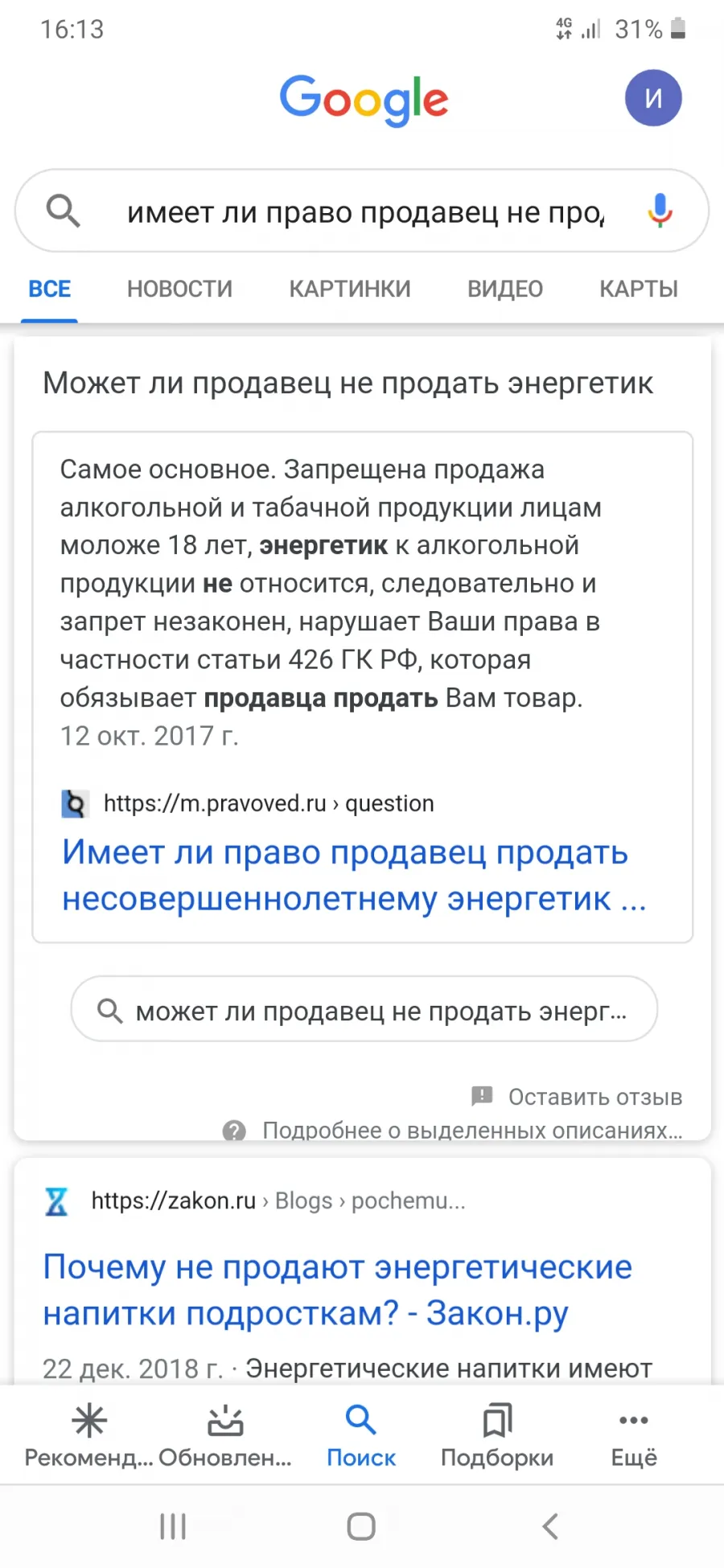
Task: Open Рекомендации asterisk icon in bottom bar
Action: (x=88, y=1421)
